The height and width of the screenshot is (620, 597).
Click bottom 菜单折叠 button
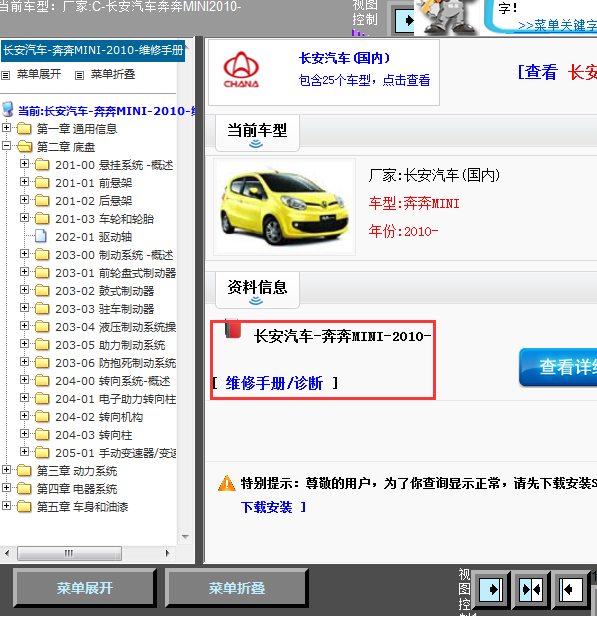pos(236,588)
